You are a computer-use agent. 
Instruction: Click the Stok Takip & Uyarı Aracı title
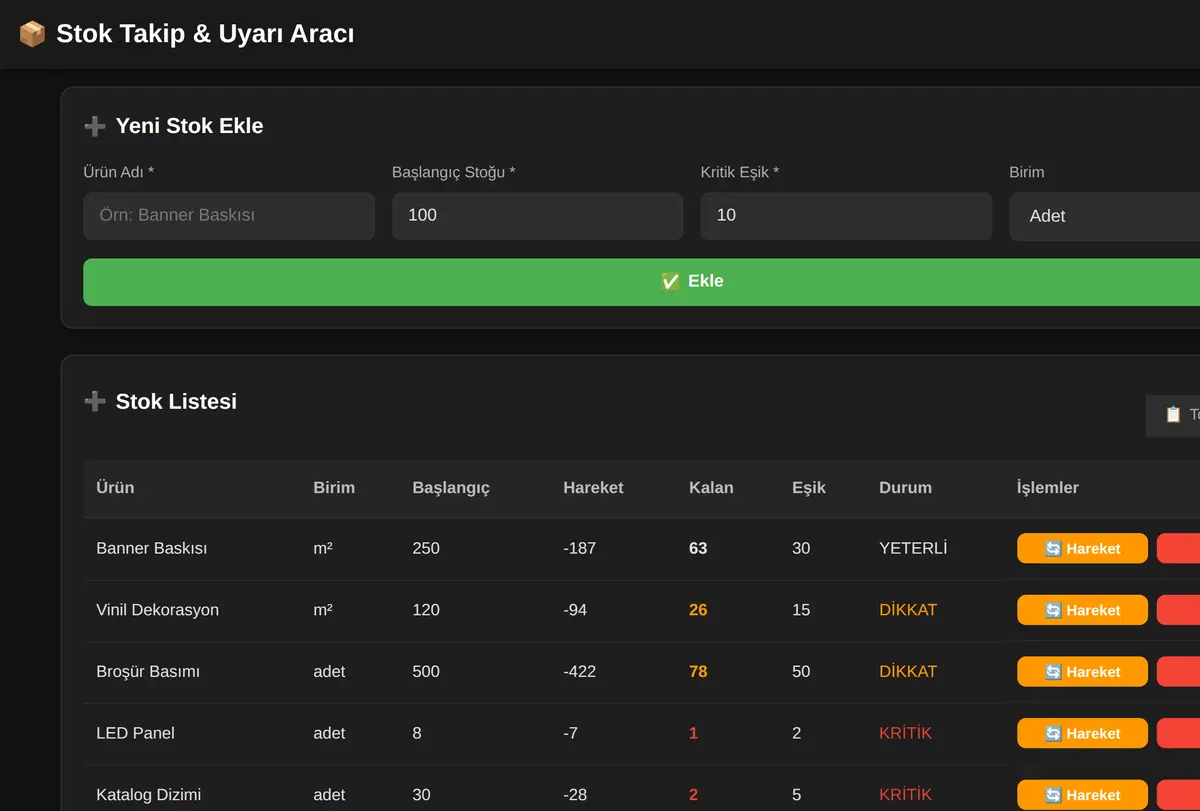point(205,34)
